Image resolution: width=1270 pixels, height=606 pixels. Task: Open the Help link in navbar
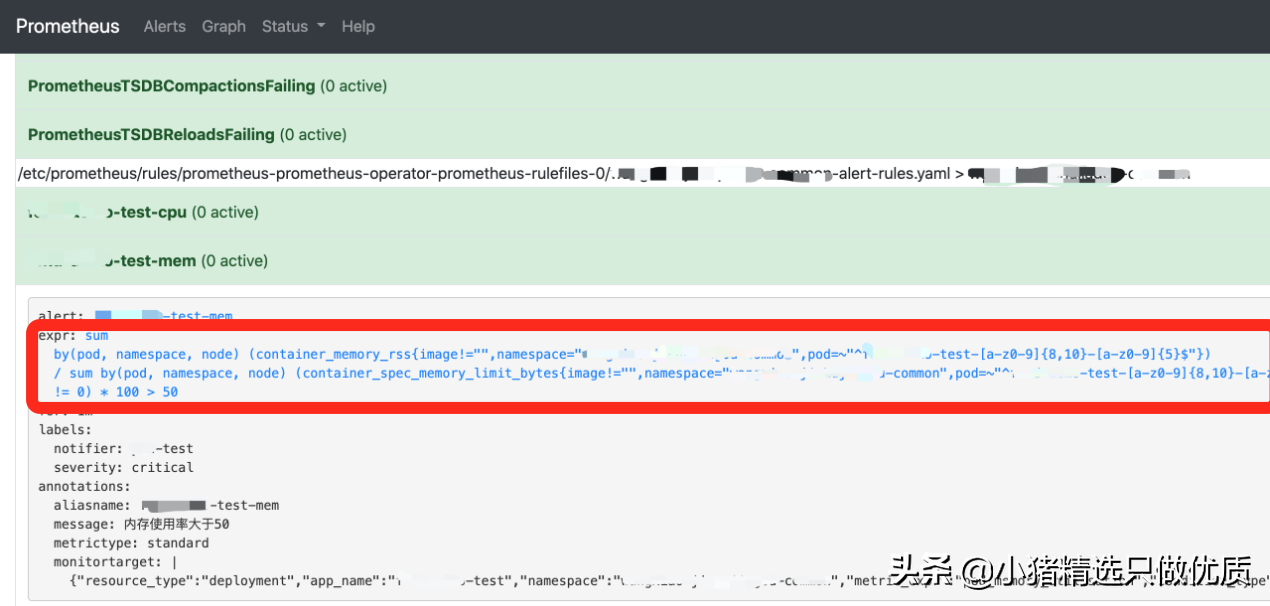[358, 26]
